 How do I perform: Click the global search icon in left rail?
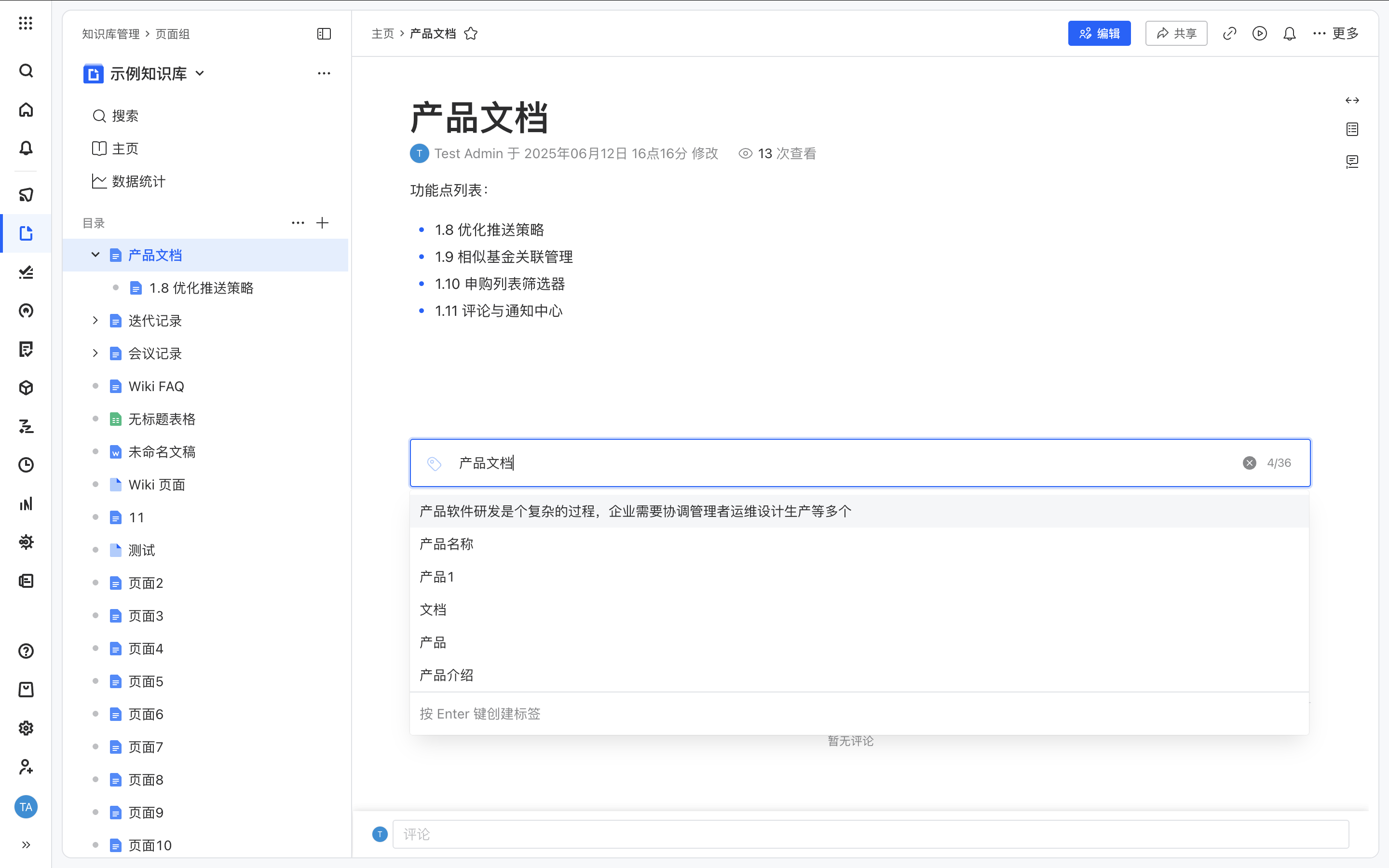(26, 70)
